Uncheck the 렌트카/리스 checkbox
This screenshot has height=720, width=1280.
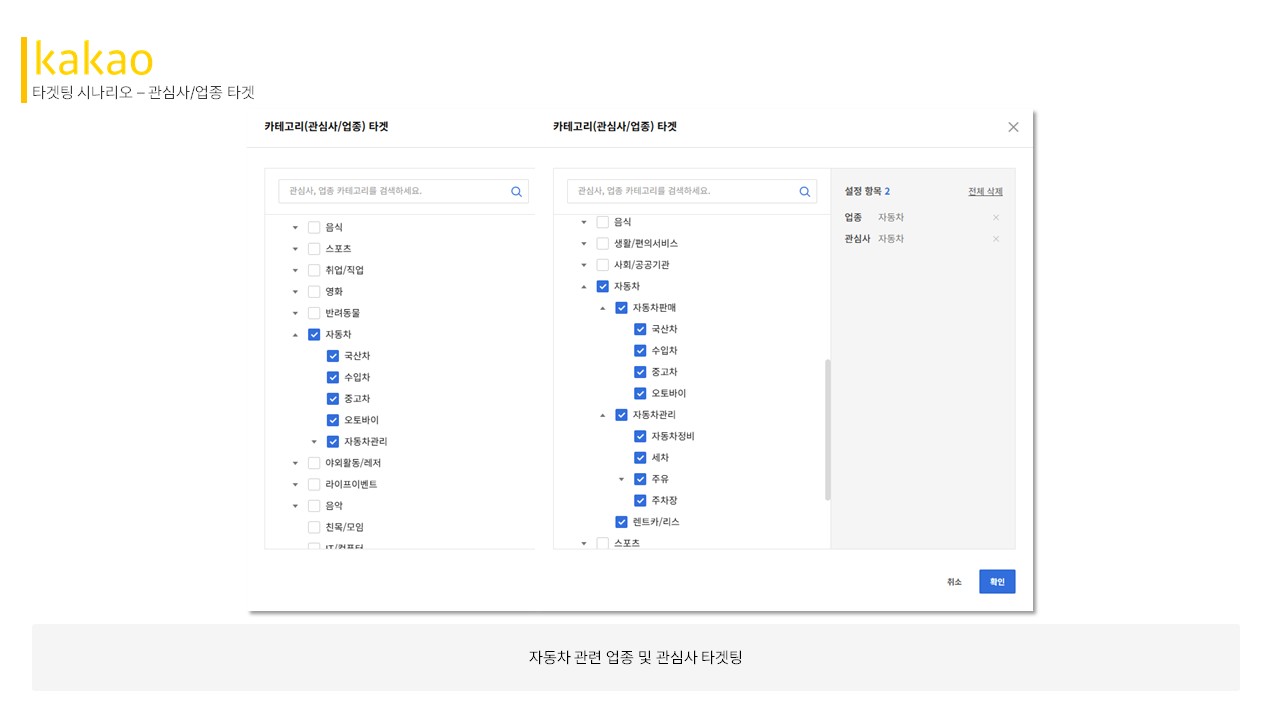pyautogui.click(x=621, y=522)
